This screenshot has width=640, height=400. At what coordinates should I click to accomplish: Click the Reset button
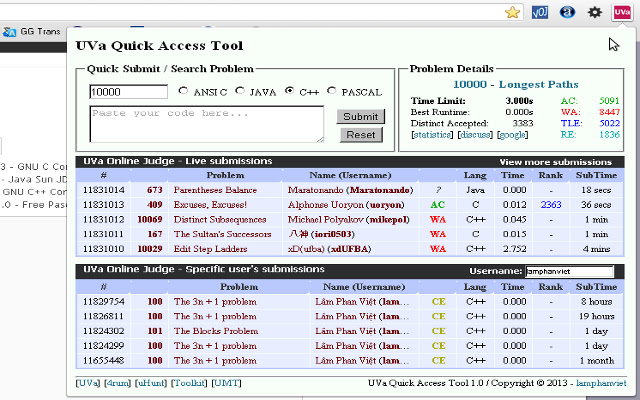pos(361,135)
